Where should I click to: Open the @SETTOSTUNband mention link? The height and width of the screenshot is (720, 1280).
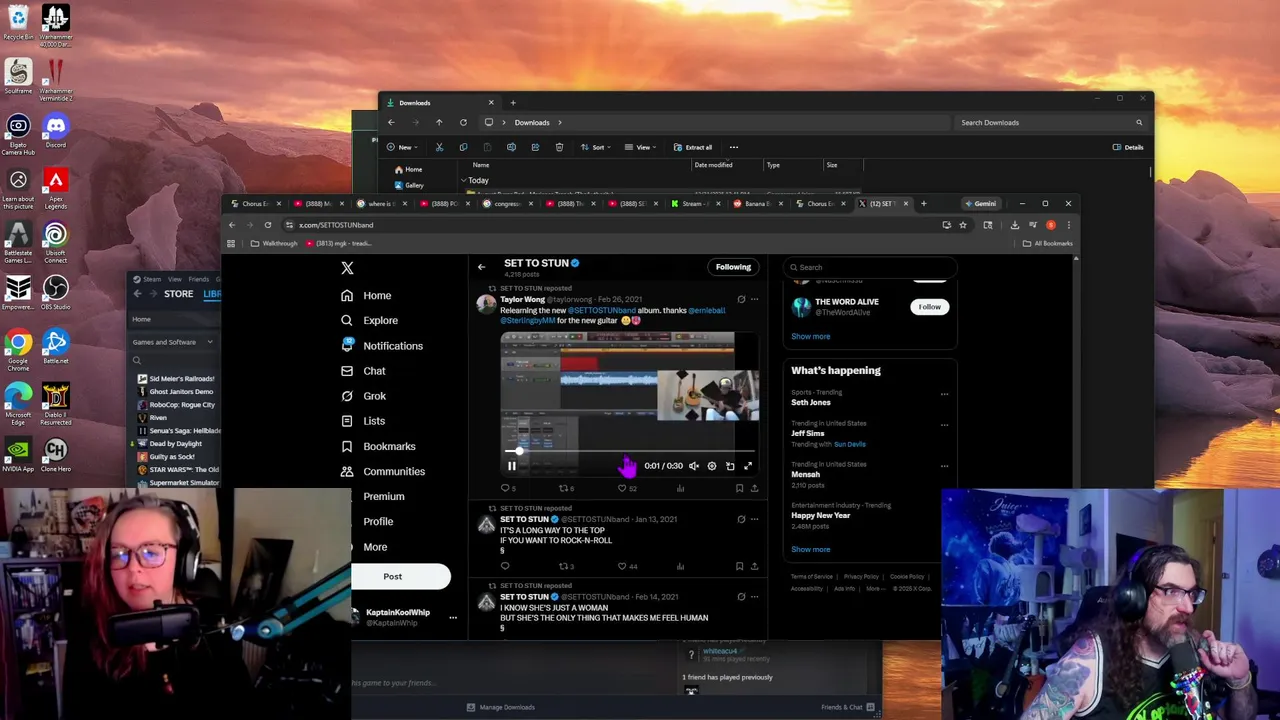[602, 310]
